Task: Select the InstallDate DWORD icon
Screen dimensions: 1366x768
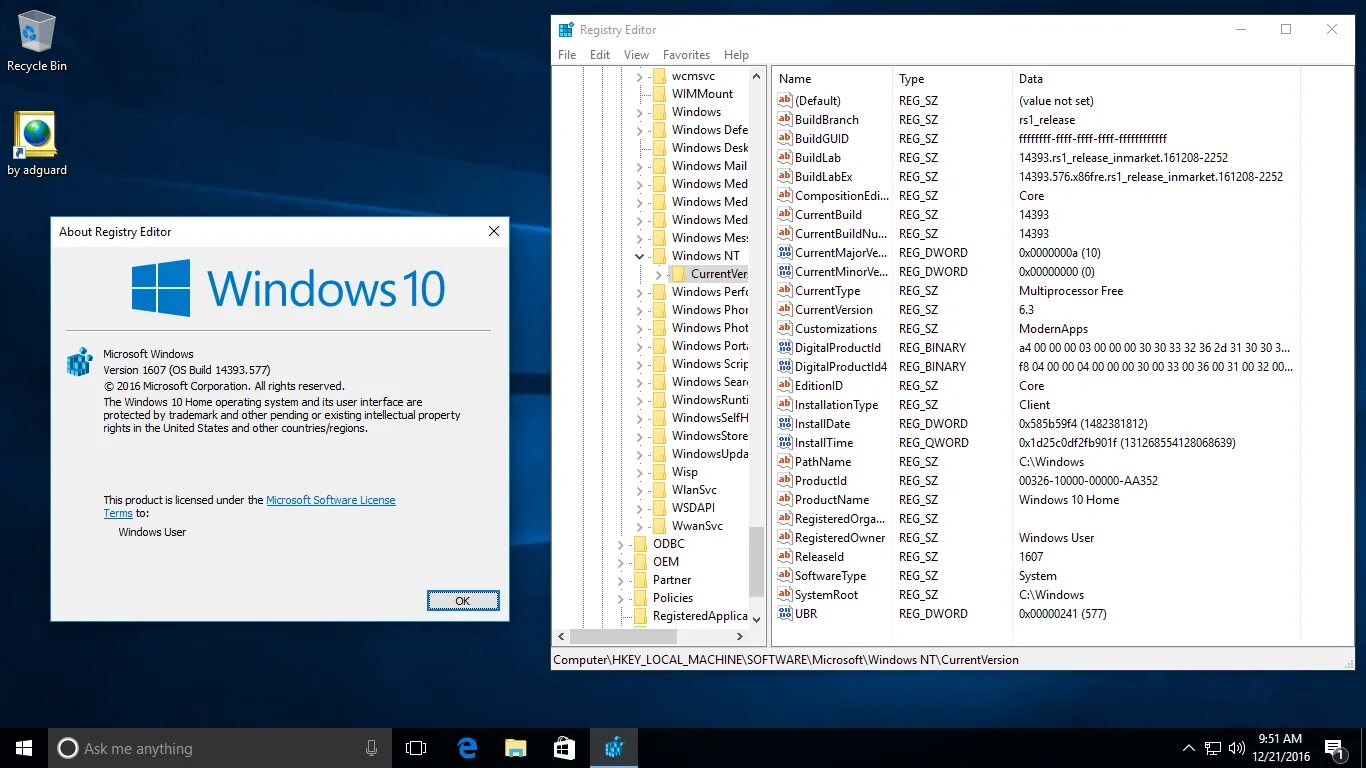Action: click(785, 424)
